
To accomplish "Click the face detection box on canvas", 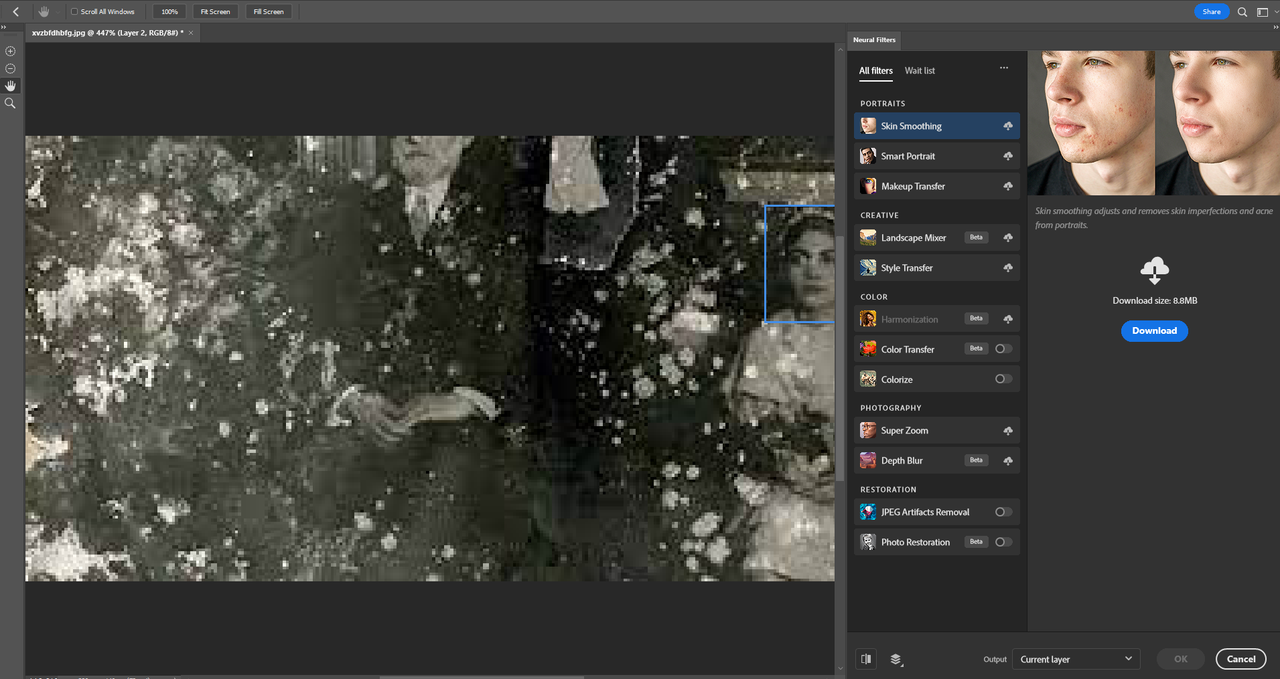I will point(799,264).
